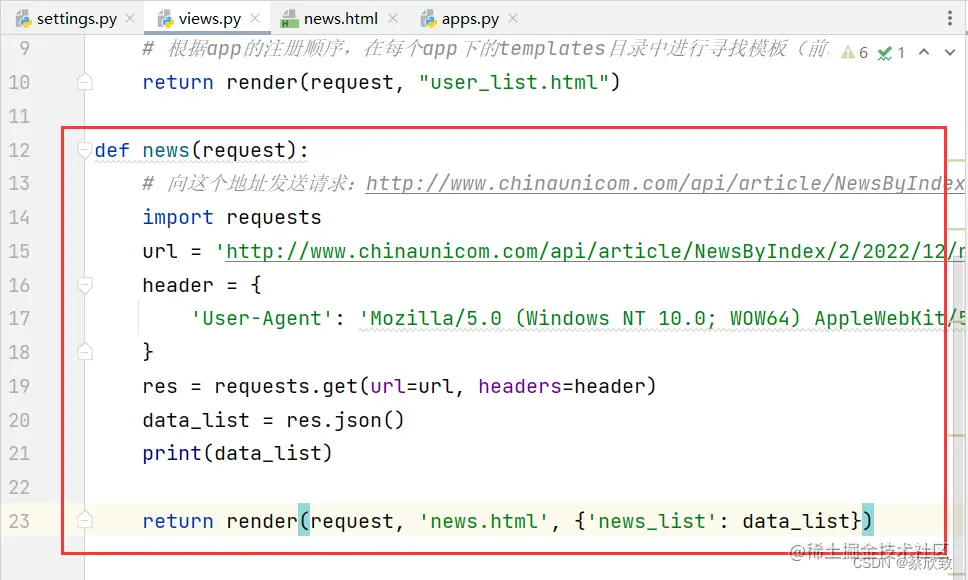Viewport: 968px width, 580px height.
Task: Click the HTML file icon on news.html tab
Action: [x=288, y=19]
